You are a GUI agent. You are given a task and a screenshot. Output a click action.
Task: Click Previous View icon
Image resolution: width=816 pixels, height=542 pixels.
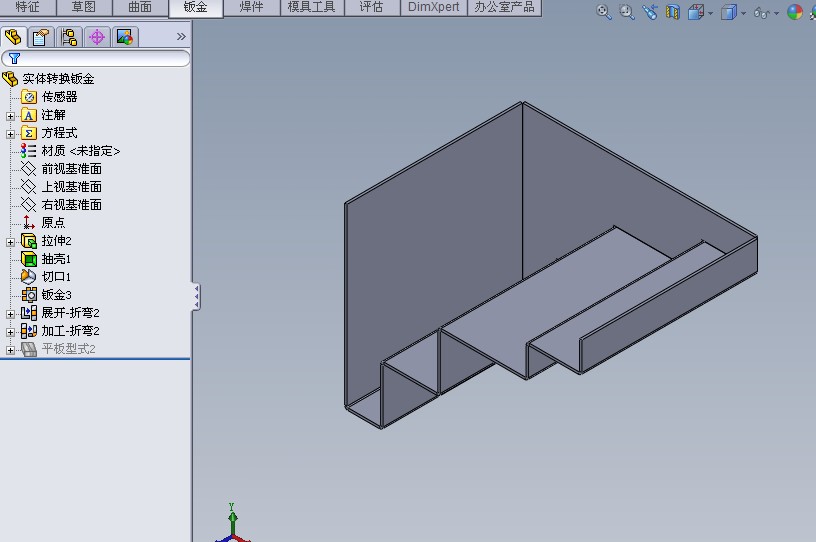pos(649,12)
